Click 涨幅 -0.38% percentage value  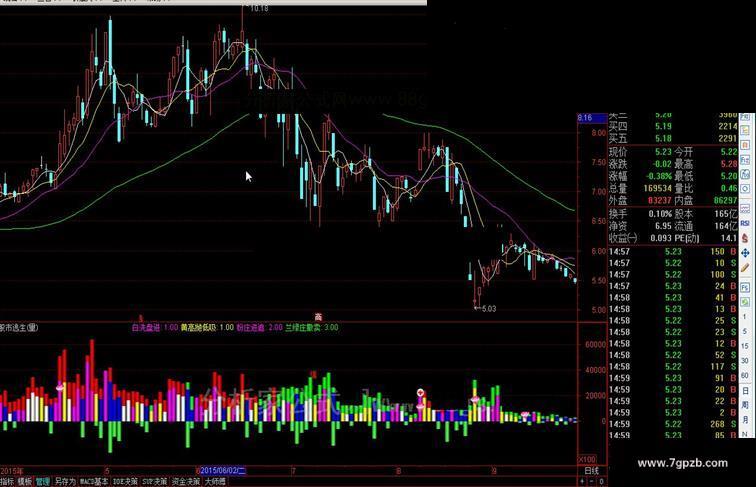click(659, 176)
